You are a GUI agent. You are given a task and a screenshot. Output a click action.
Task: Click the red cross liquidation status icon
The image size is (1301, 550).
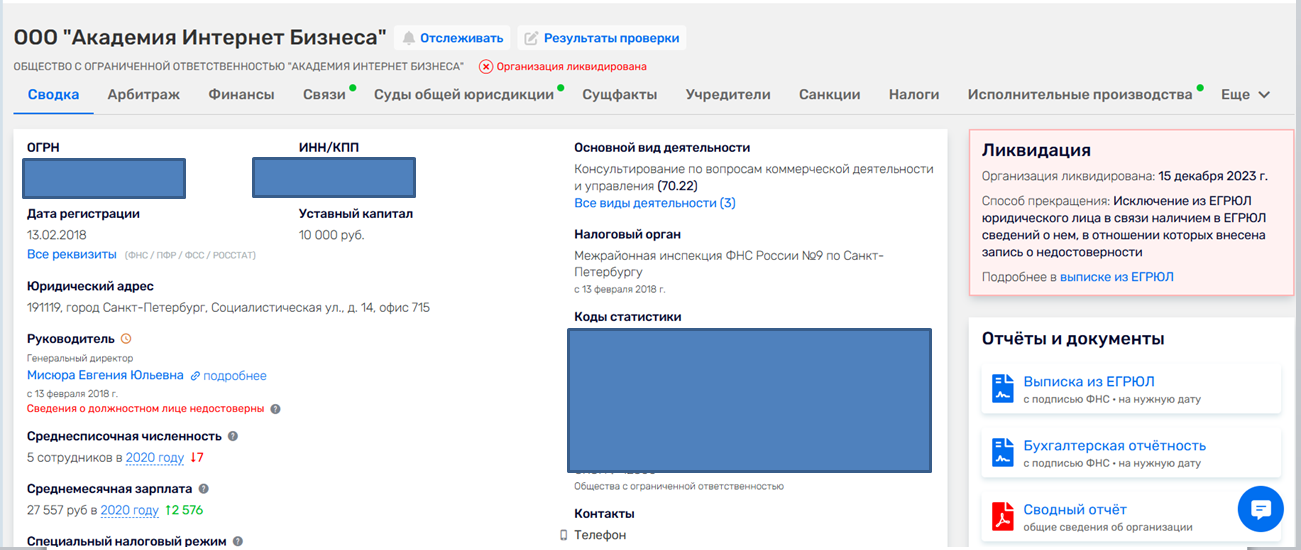point(486,67)
